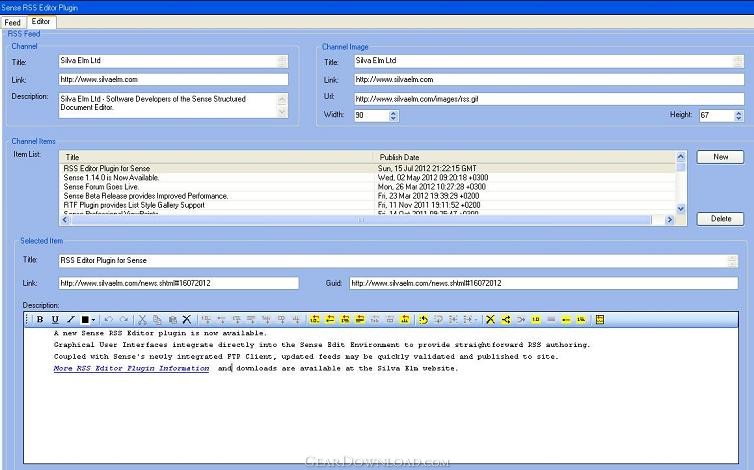The image size is (754, 470).
Task: Click the Paste clipboard icon
Action: point(172,319)
